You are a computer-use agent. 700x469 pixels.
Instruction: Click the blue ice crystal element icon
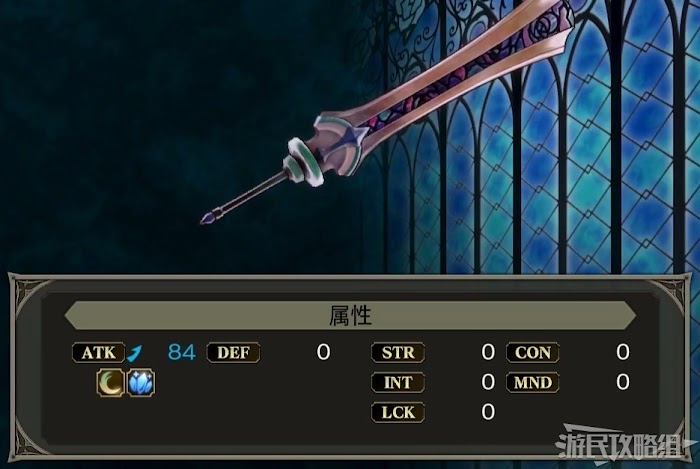tap(141, 382)
